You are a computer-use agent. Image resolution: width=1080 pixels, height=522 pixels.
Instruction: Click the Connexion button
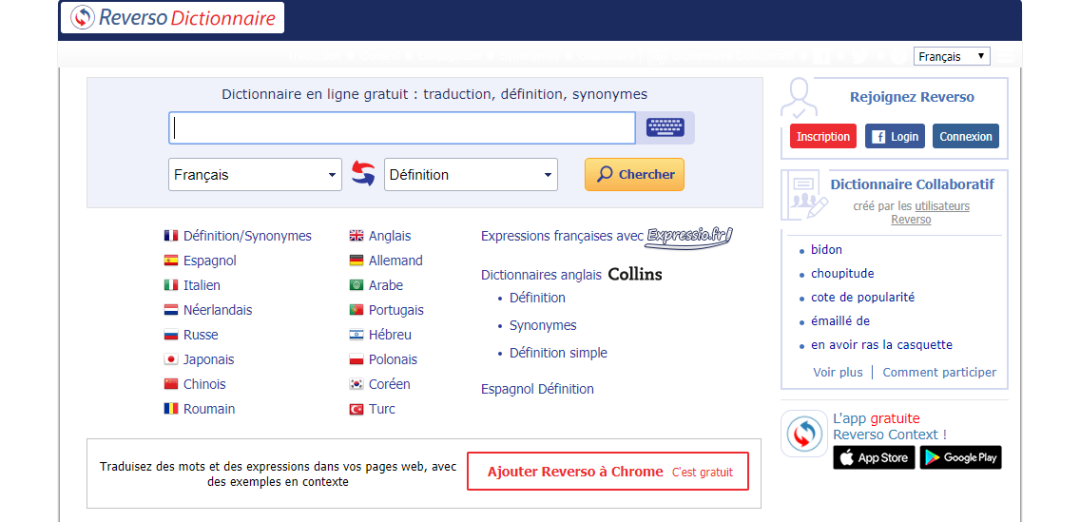tap(966, 136)
